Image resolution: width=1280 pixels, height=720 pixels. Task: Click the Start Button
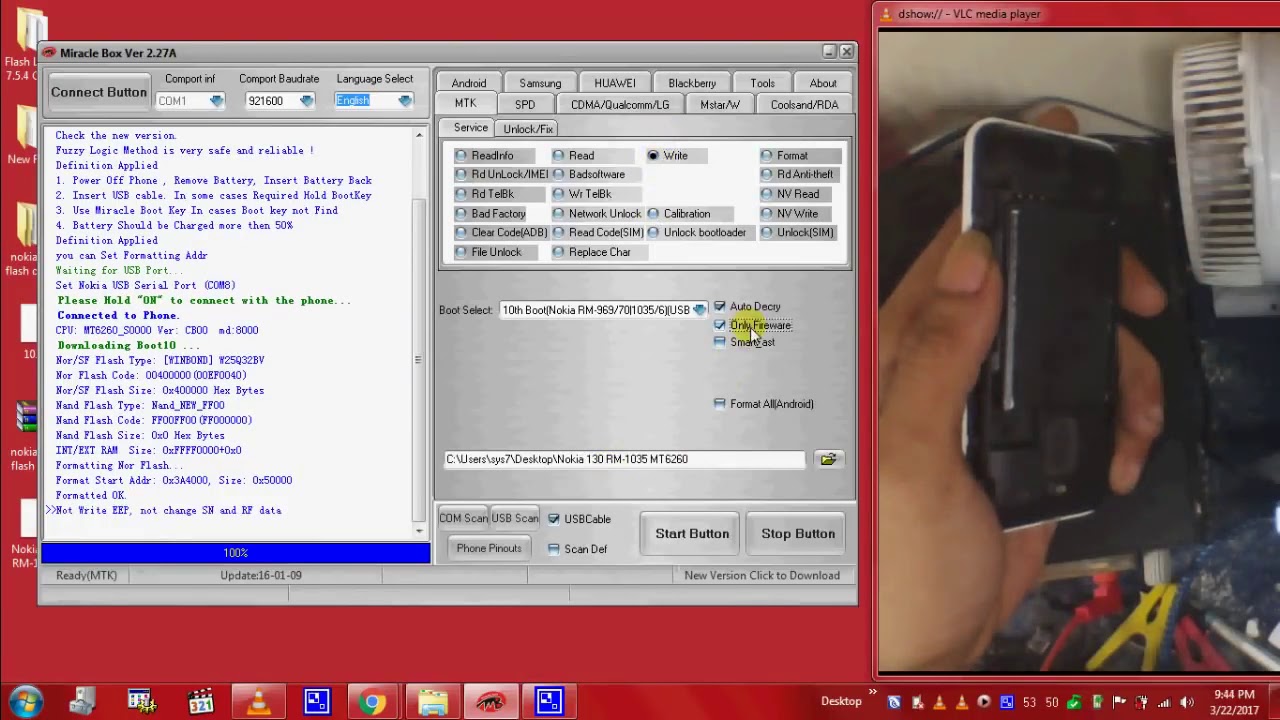pyautogui.click(x=692, y=534)
